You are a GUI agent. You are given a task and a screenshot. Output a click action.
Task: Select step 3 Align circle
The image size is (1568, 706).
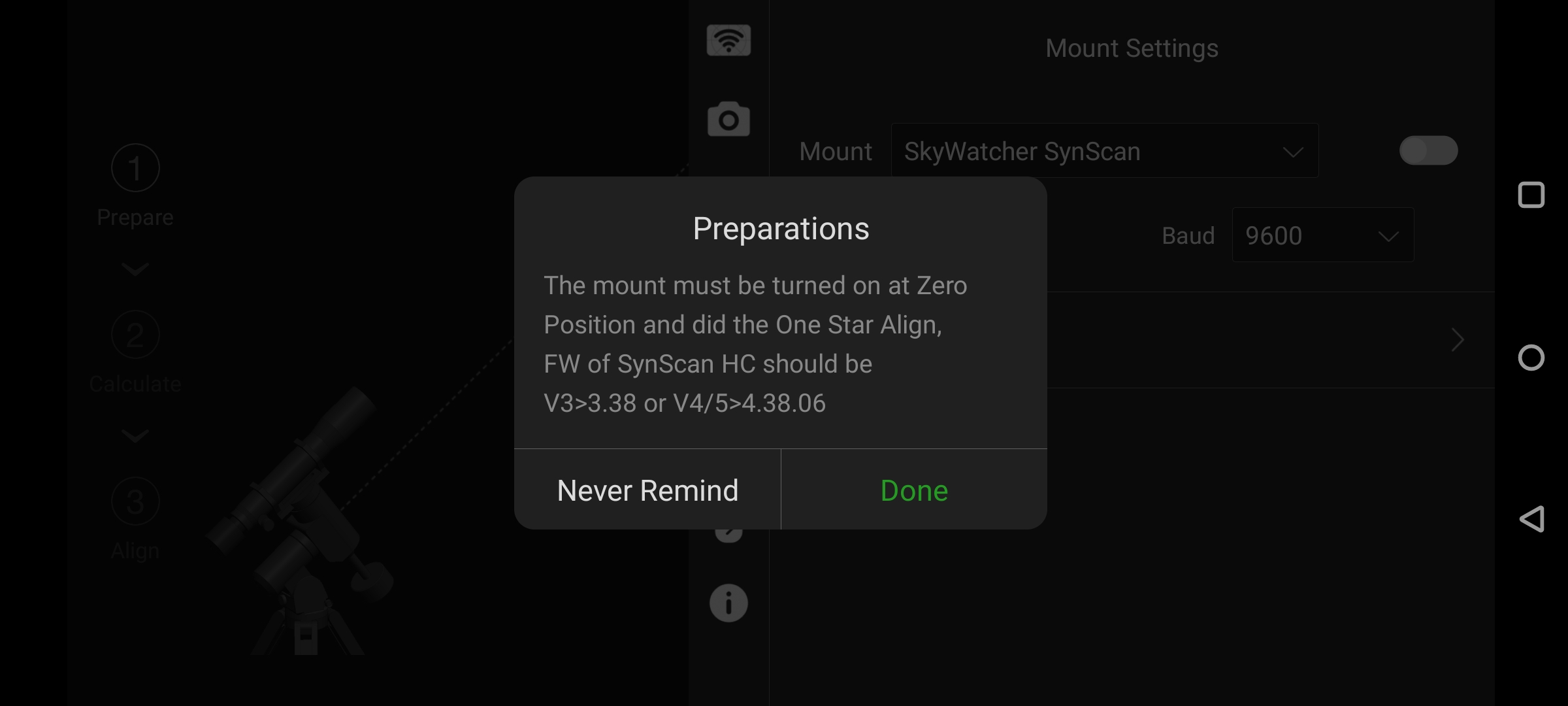point(135,501)
